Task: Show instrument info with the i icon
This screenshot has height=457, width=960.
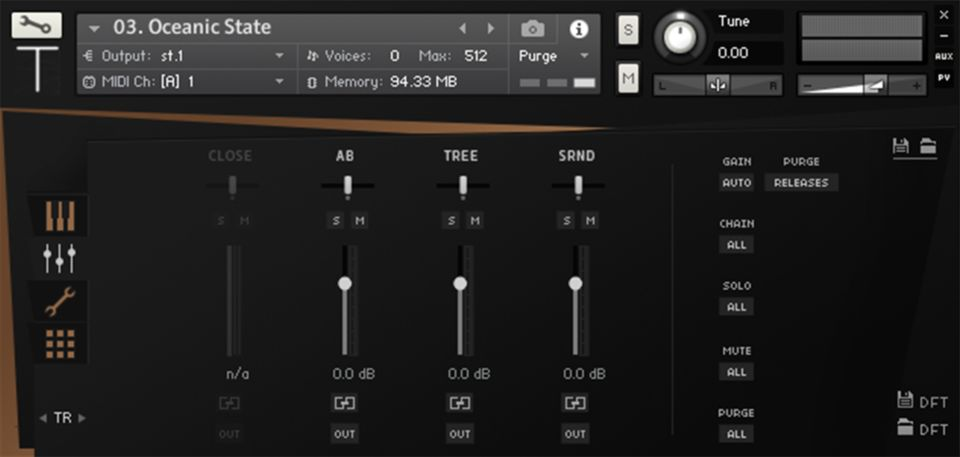Action: [x=578, y=29]
